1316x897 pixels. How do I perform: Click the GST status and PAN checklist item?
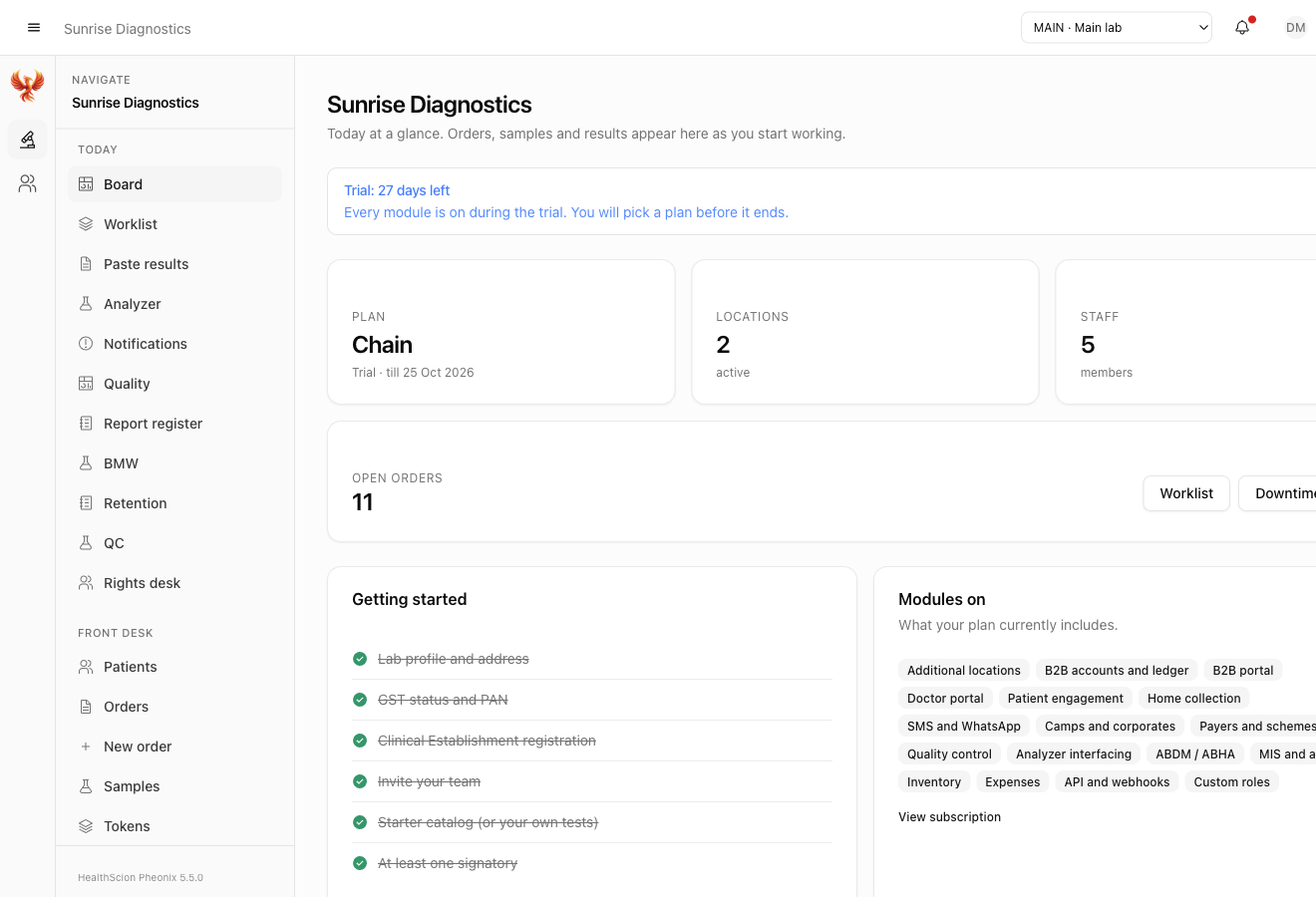(x=592, y=700)
